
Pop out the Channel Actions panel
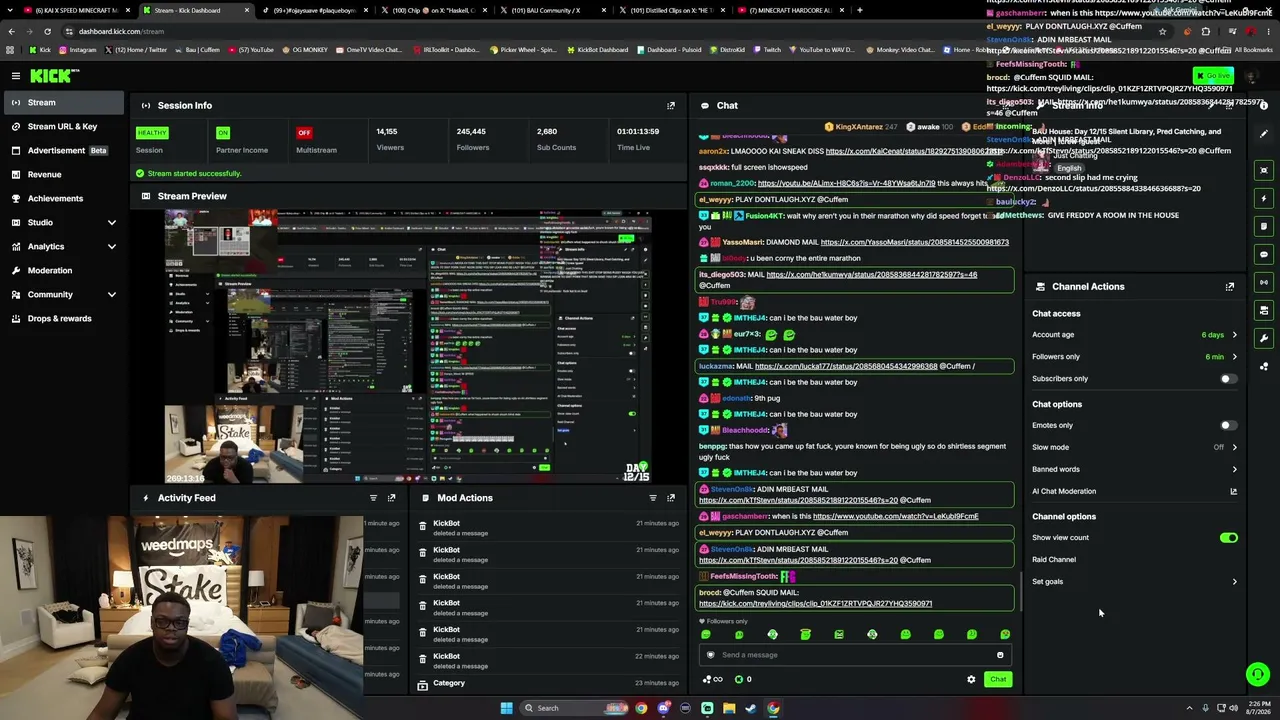[1230, 287]
